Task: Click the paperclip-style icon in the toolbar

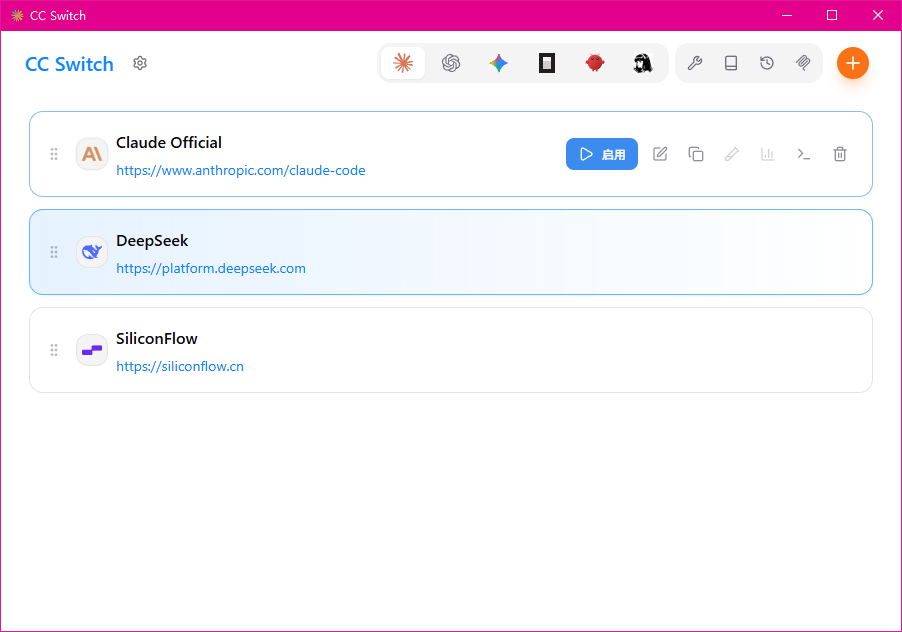Action: 803,63
